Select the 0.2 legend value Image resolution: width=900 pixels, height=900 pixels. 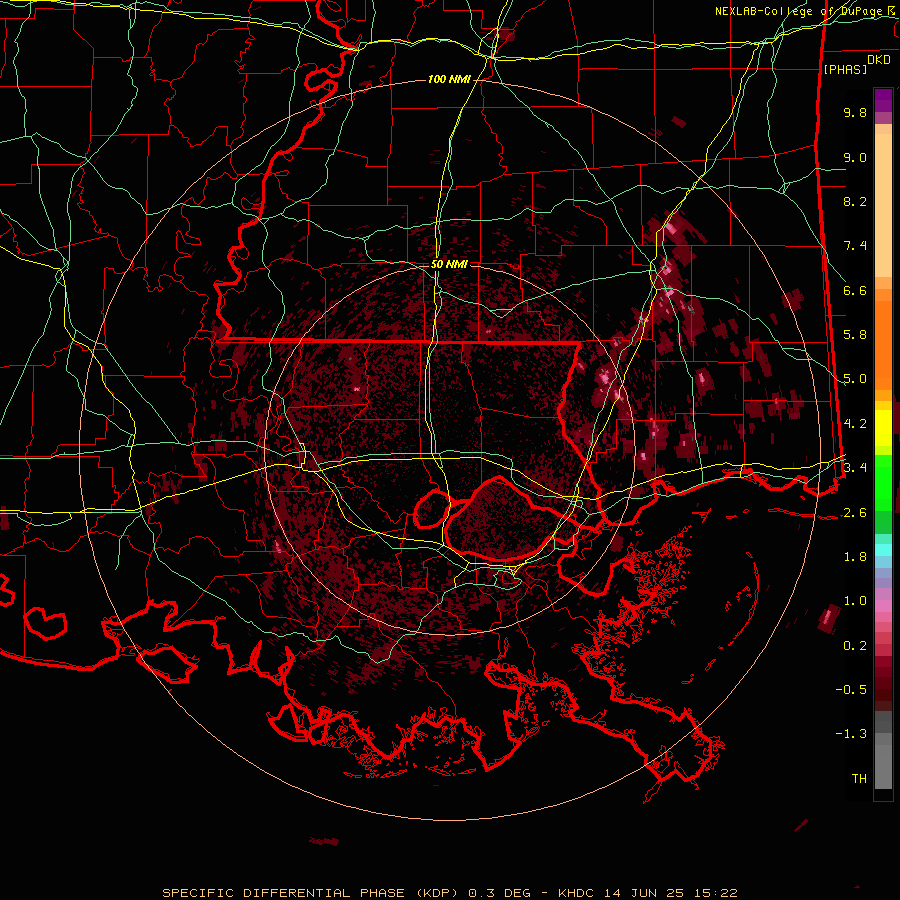(855, 646)
